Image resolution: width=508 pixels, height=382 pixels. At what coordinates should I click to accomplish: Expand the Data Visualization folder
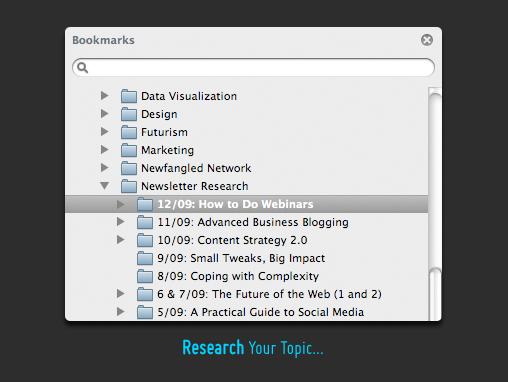tap(105, 96)
